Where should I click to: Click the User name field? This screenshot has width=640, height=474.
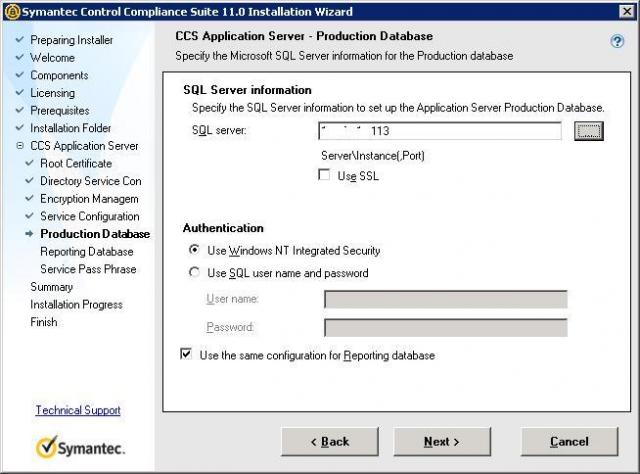[x=446, y=299]
